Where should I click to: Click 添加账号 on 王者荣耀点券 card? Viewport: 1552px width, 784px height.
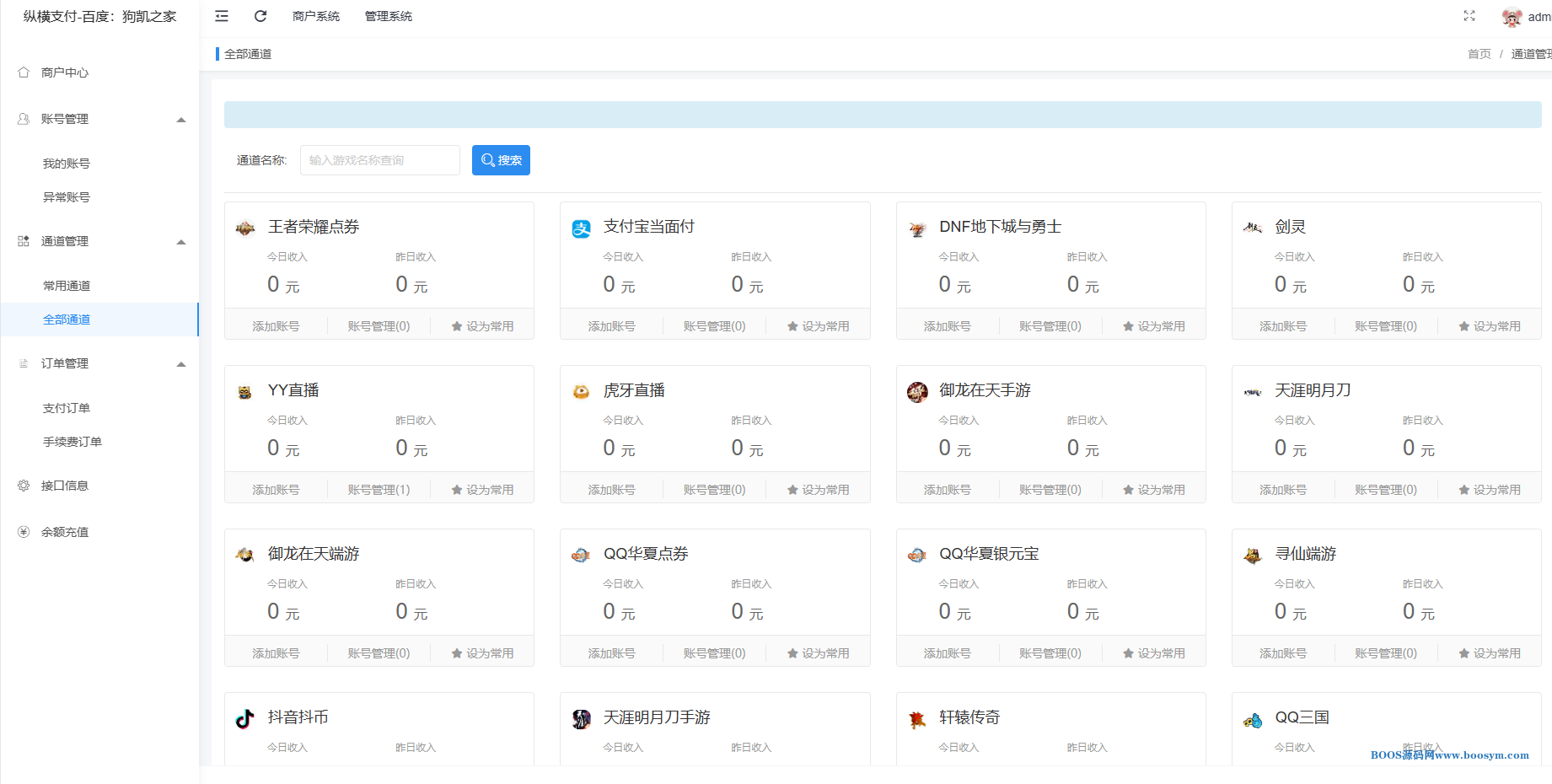coord(276,326)
